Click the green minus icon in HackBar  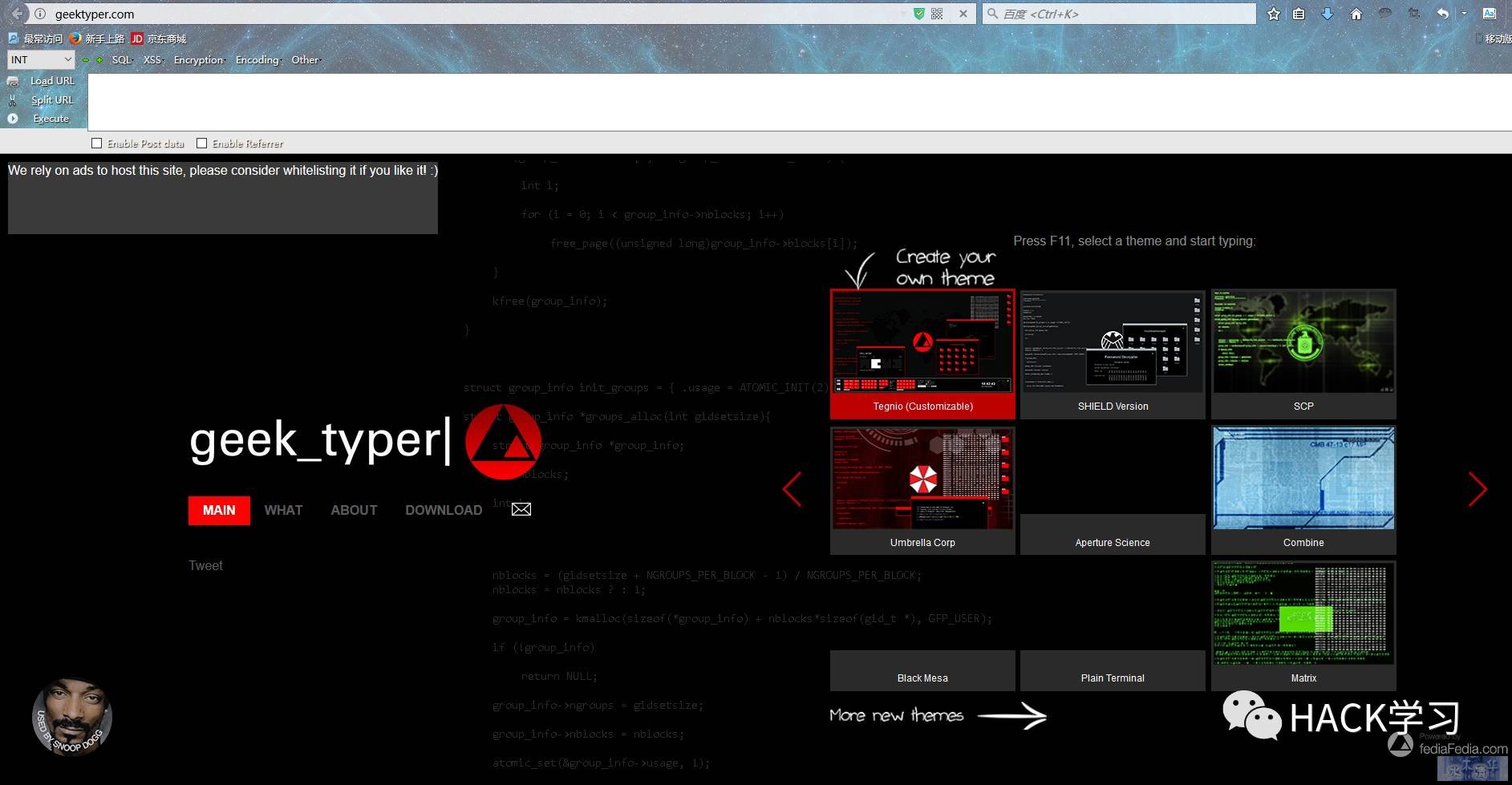[x=86, y=60]
